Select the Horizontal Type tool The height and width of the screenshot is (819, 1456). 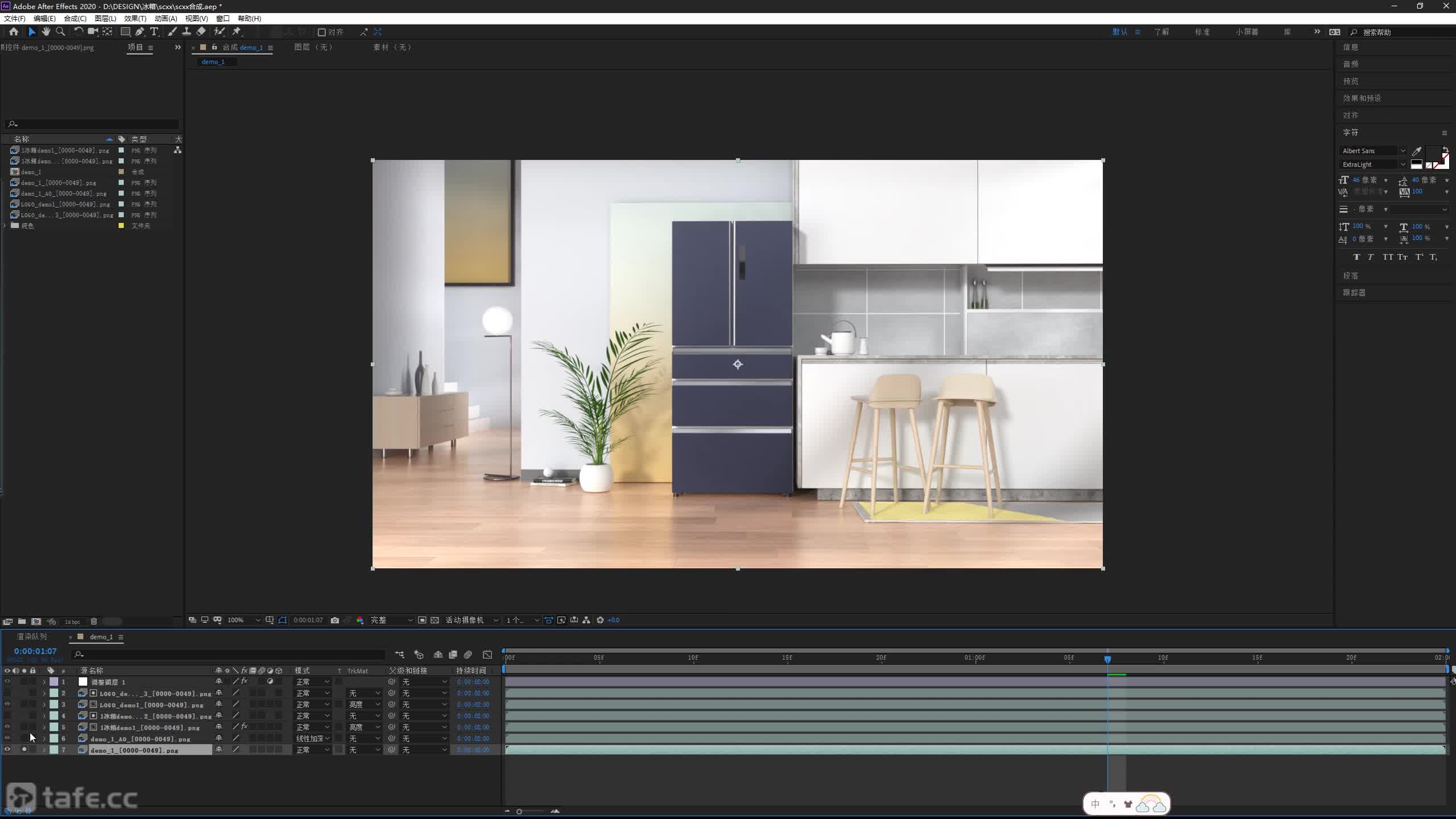coord(154,32)
